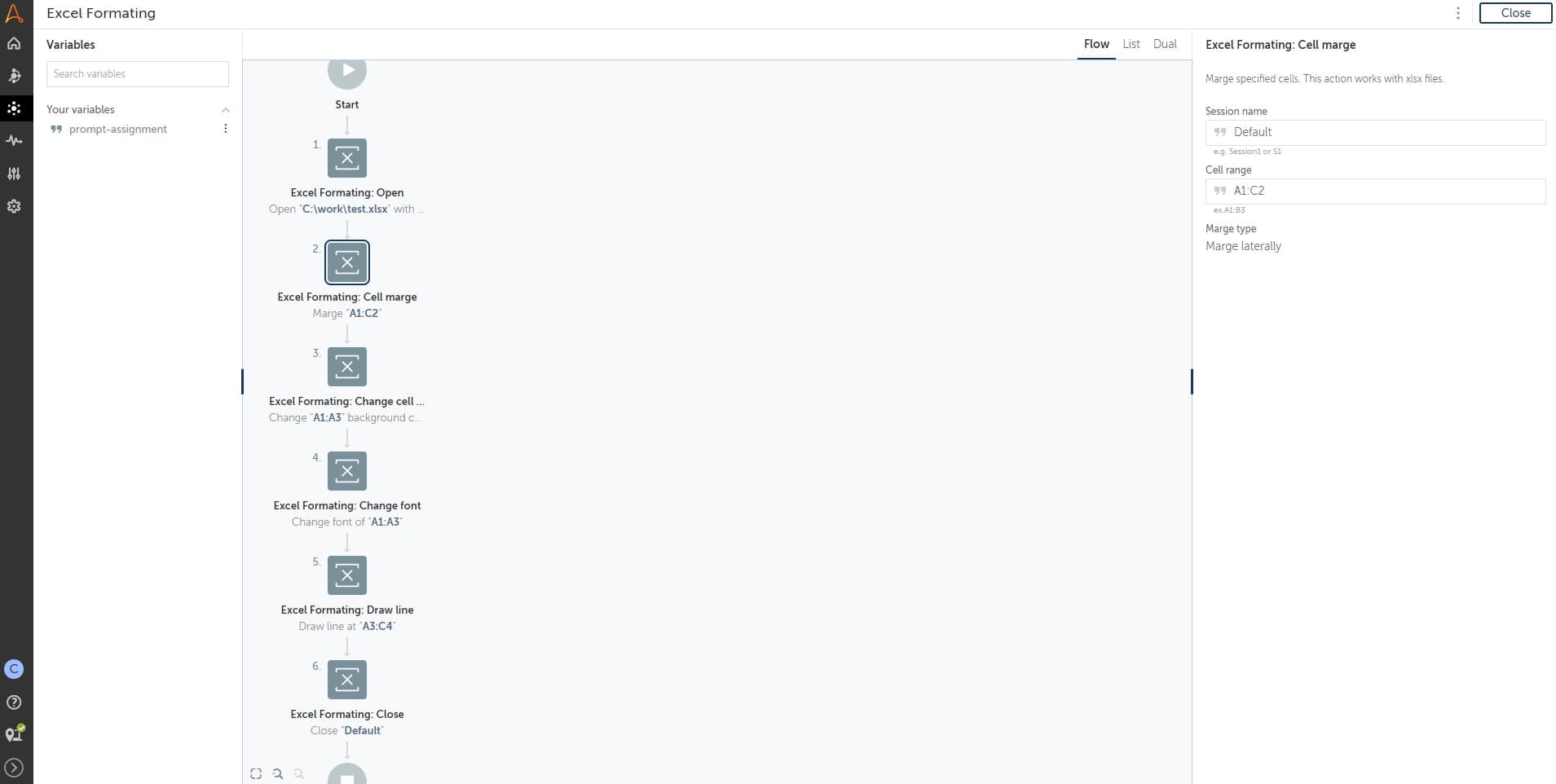Image resolution: width=1556 pixels, height=784 pixels.
Task: Open the Help question mark icon
Action: (x=14, y=703)
